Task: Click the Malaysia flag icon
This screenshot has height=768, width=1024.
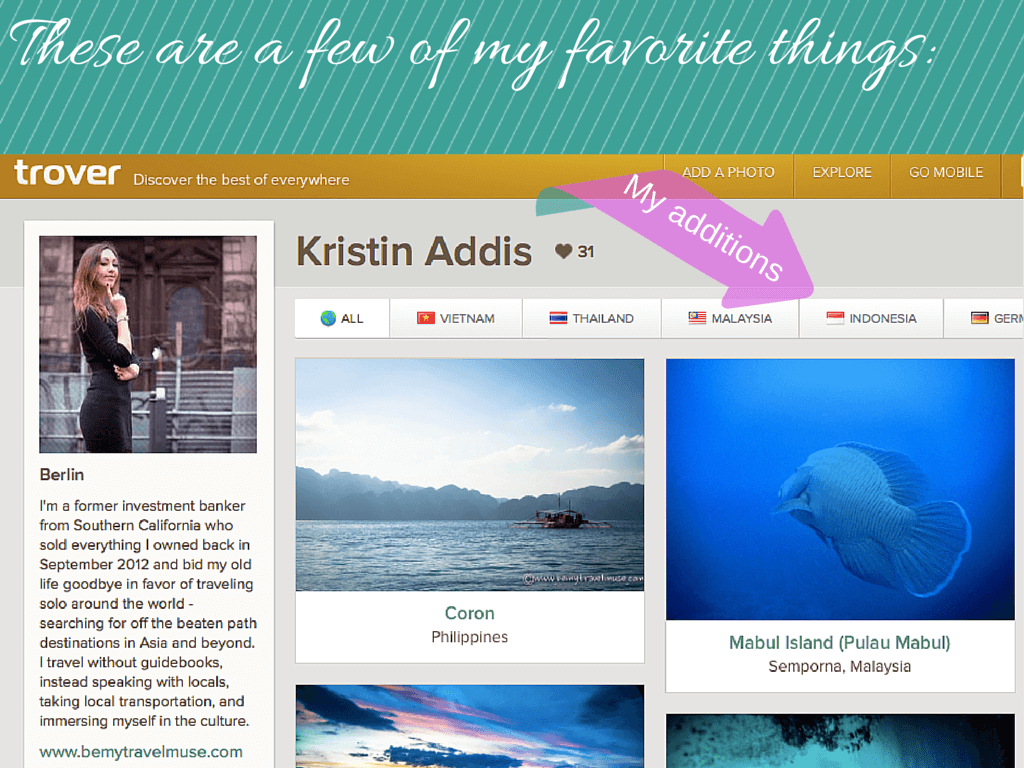Action: (697, 318)
